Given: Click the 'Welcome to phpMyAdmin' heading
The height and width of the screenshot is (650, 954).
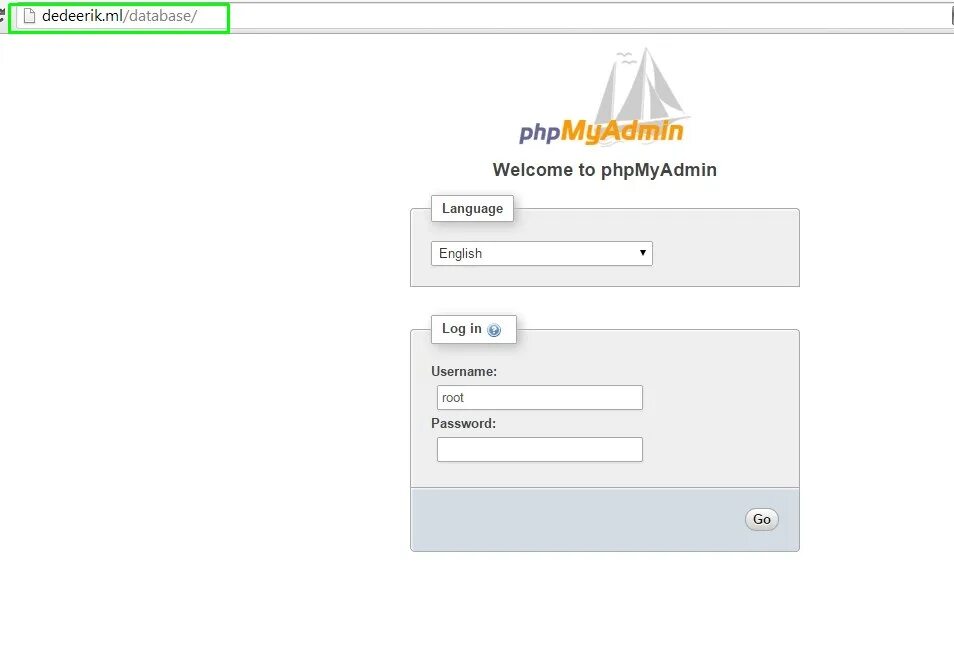Looking at the screenshot, I should [x=605, y=170].
